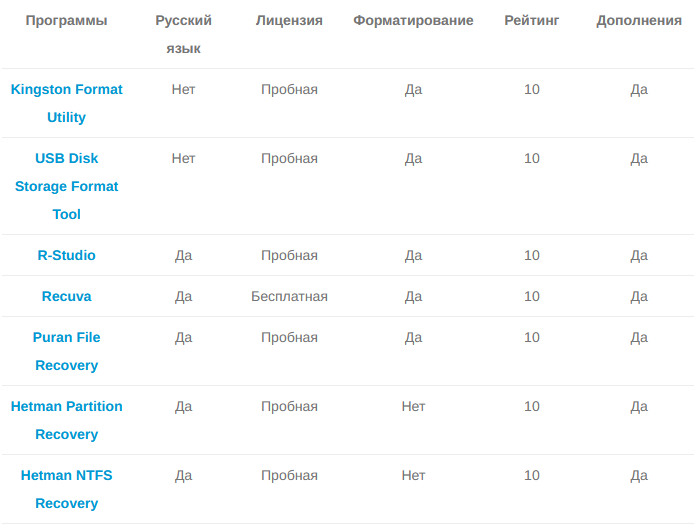Viewport: 694px width, 529px height.
Task: Open the Puran File Recovery link
Action: click(x=66, y=351)
